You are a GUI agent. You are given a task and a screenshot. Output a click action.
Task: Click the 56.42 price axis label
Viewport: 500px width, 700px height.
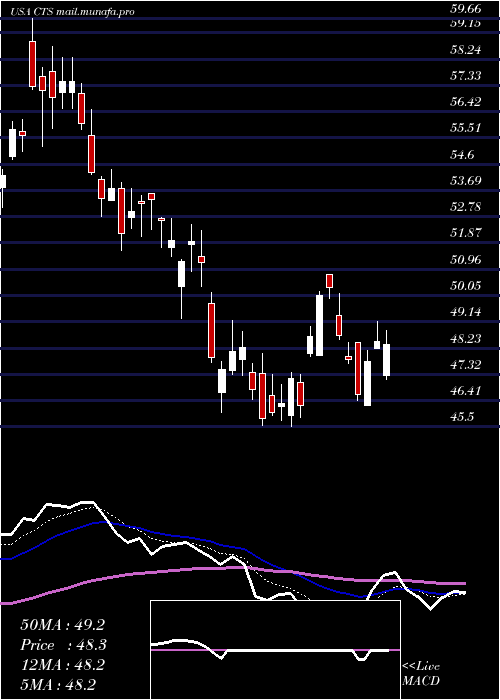tap(466, 102)
